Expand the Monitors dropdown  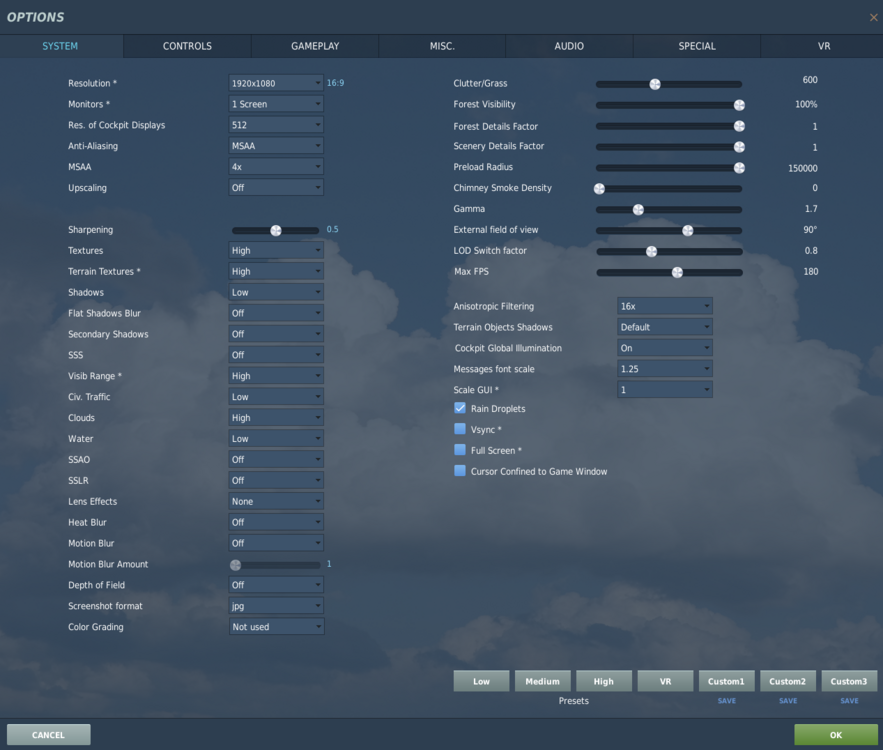(276, 104)
